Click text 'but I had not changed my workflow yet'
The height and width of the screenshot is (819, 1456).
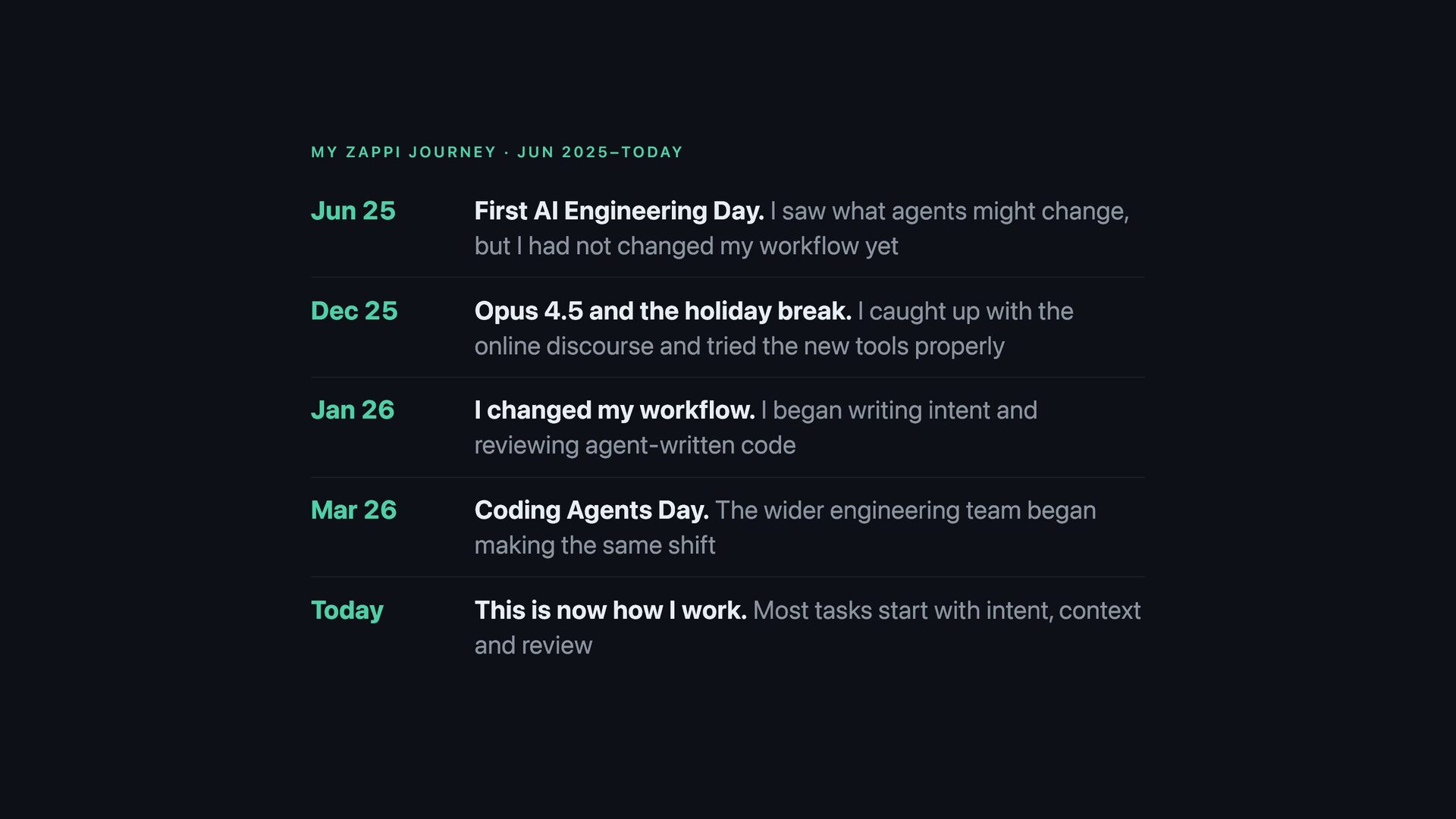(x=686, y=246)
